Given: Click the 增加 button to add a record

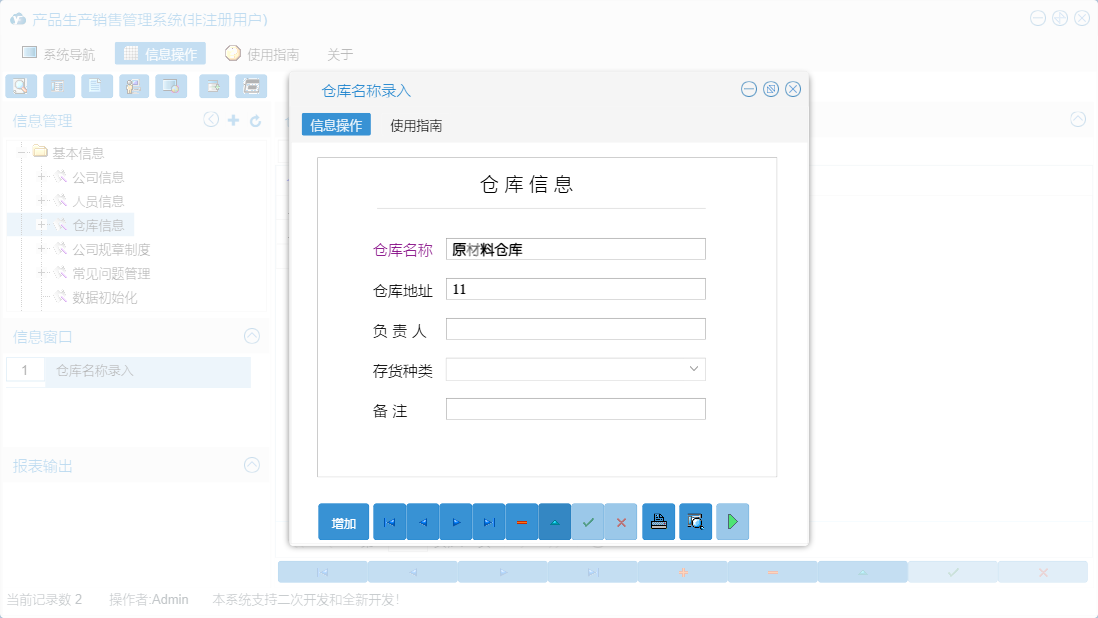Looking at the screenshot, I should [343, 521].
